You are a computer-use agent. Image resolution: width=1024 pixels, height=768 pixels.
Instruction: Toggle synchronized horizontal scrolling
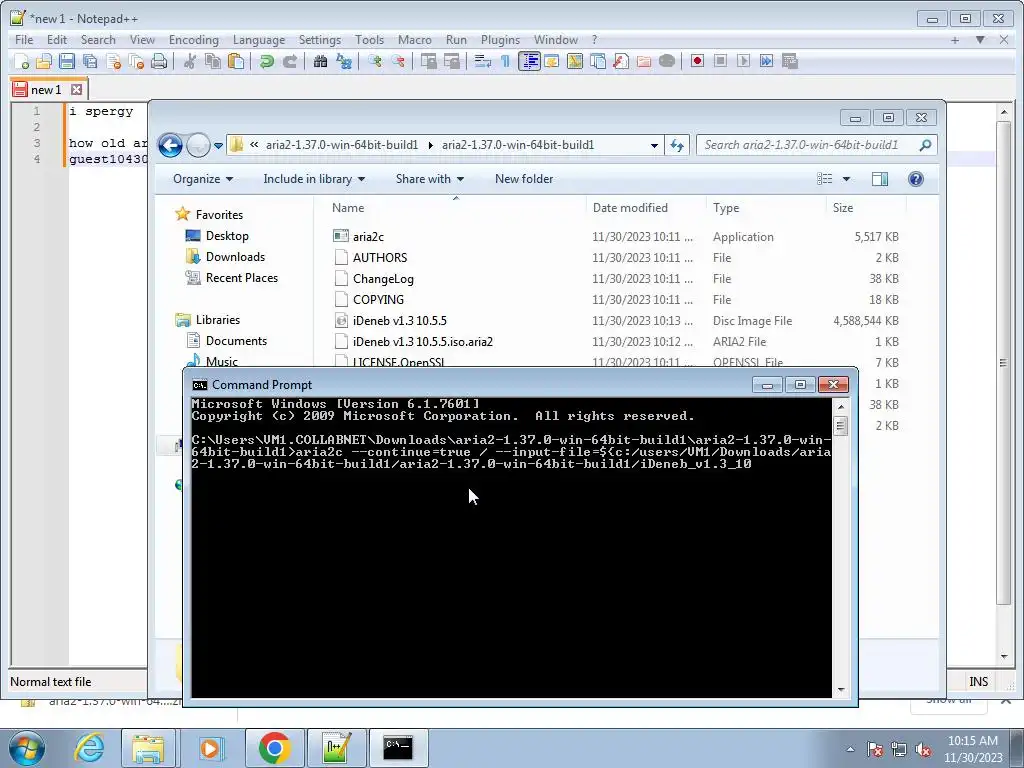pos(452,61)
